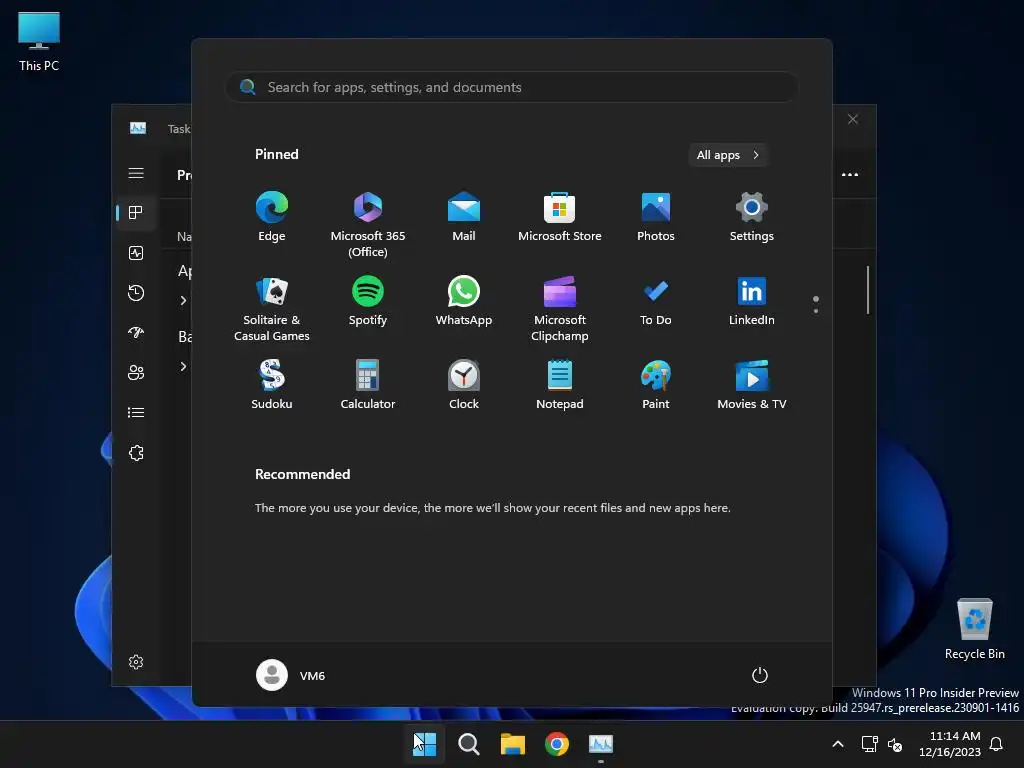Select Processes page in Task Manager sidebar
Screen dimensions: 1024x768
coord(136,213)
